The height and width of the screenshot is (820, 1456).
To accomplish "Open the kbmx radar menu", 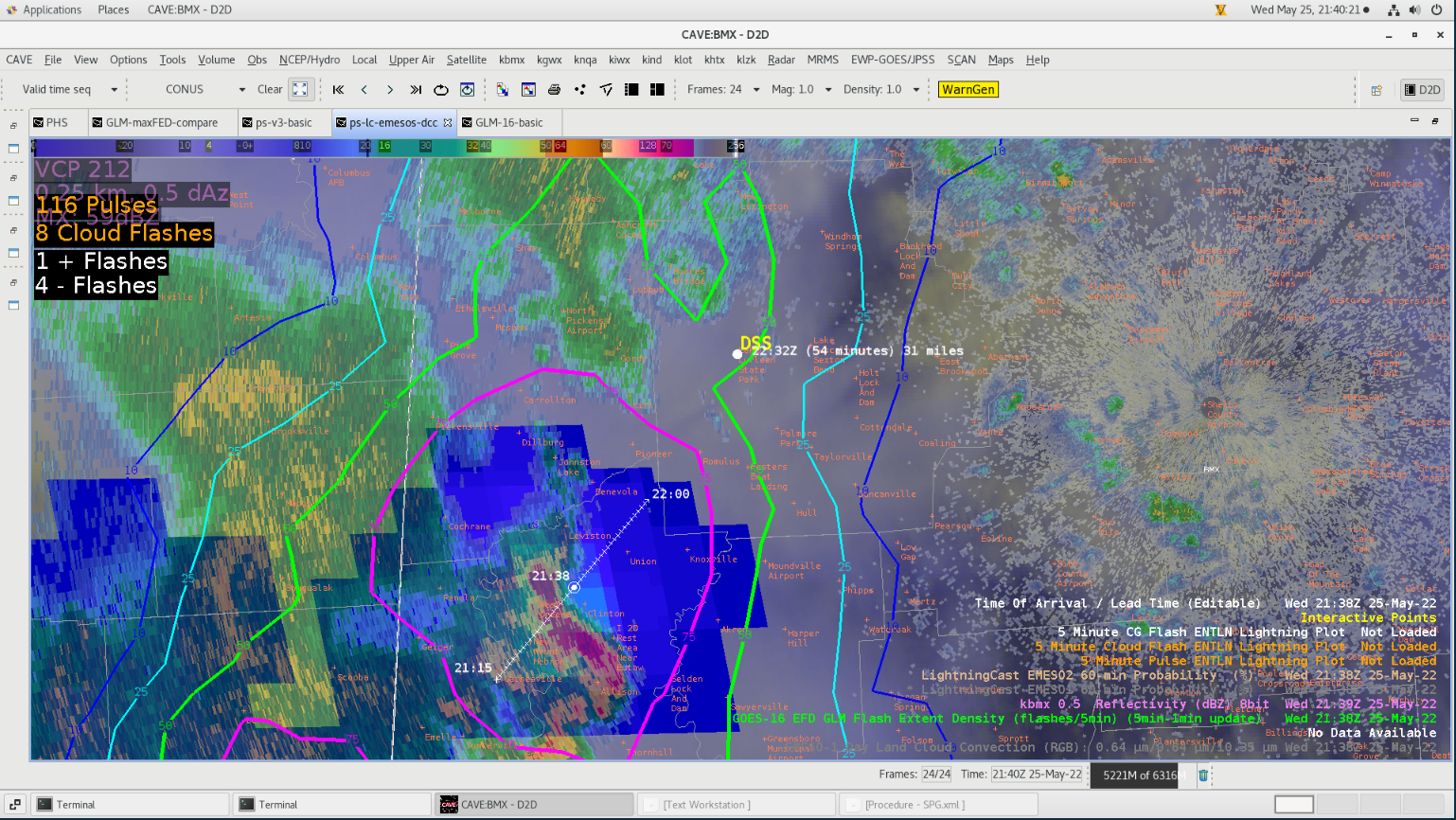I will 512,60.
